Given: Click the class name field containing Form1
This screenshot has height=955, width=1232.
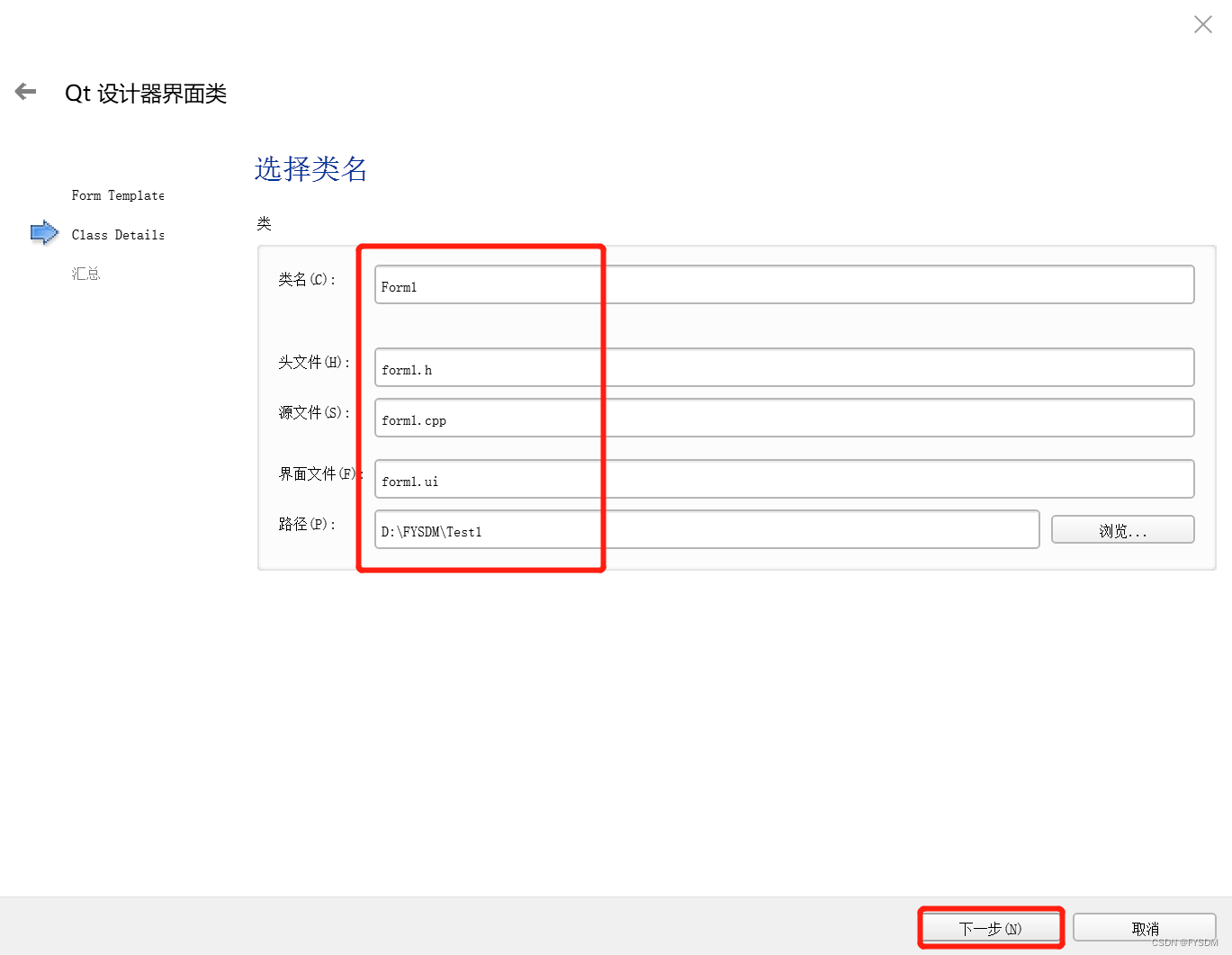Looking at the screenshot, I should tap(784, 284).
